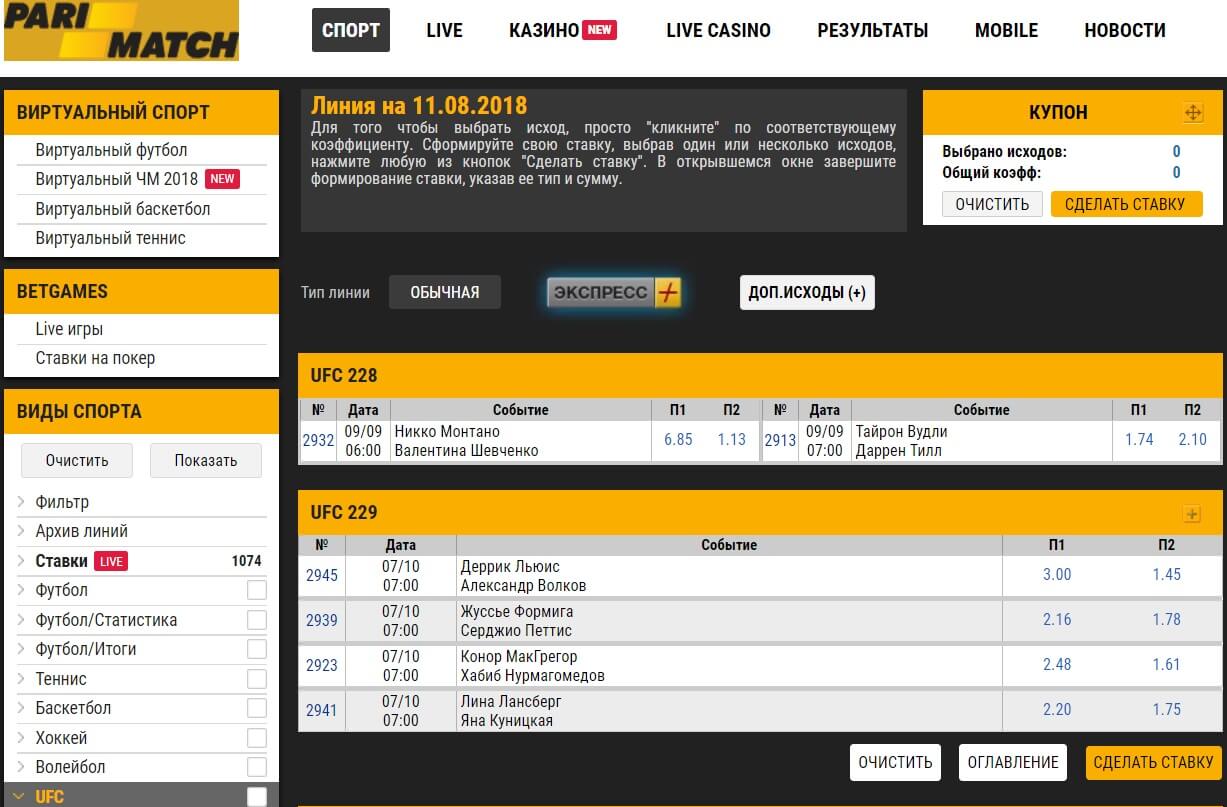1227x807 pixels.
Task: Expand the Футбол category arrow
Action: tap(21, 590)
